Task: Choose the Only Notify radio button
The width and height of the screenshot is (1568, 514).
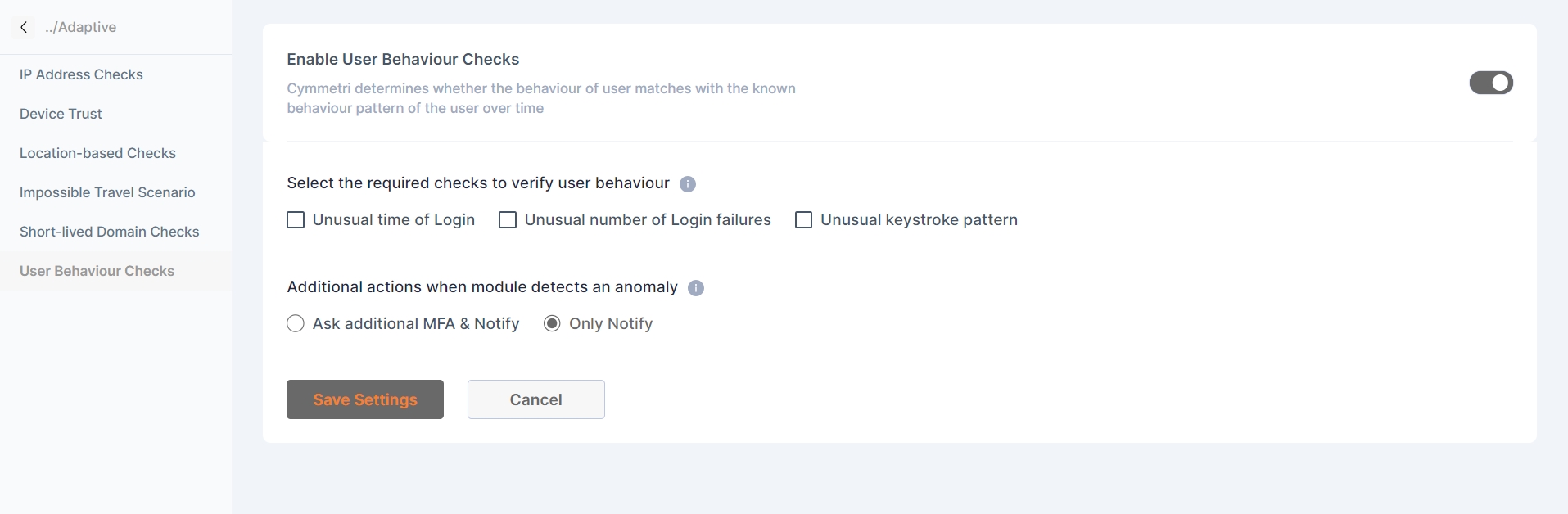Action: point(553,324)
